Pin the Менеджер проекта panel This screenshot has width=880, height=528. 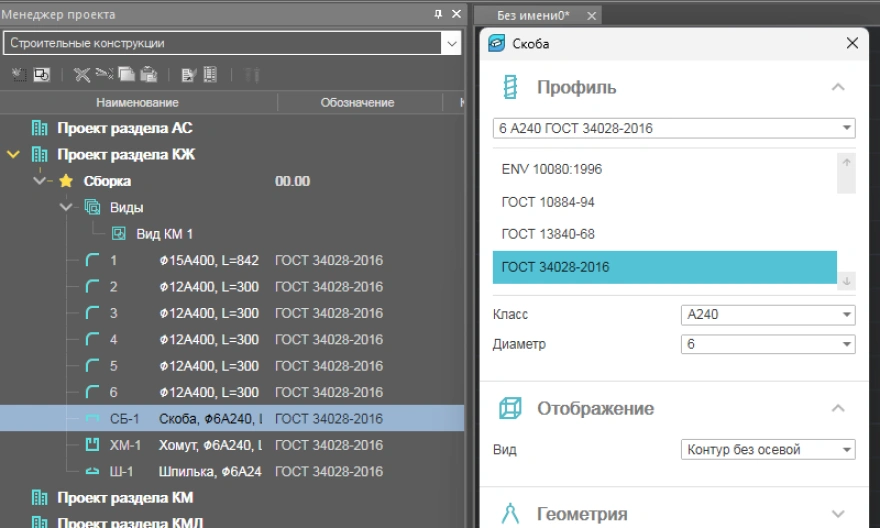click(437, 14)
